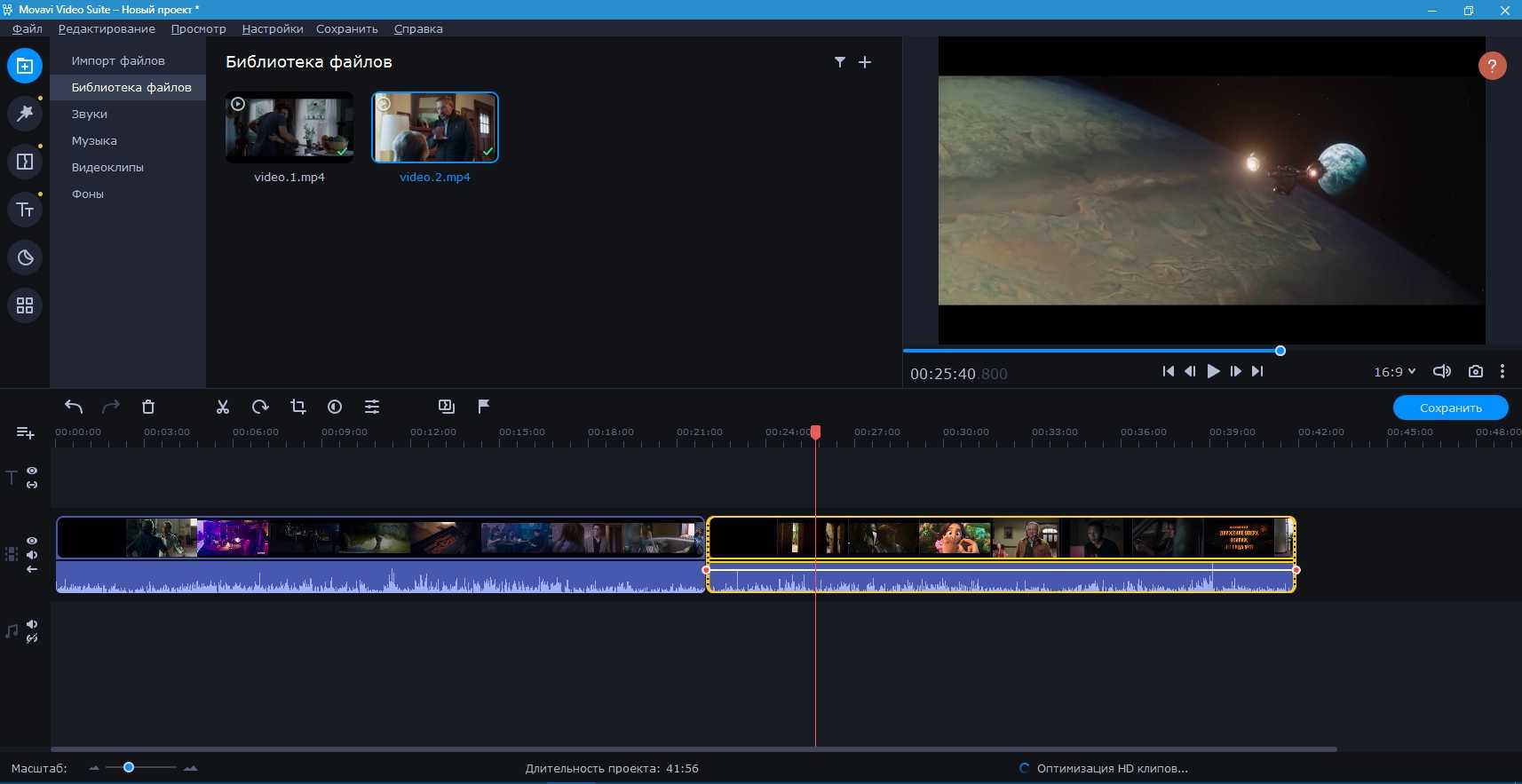Viewport: 1522px width, 784px height.
Task: Open the titles tab icon
Action: (x=25, y=210)
